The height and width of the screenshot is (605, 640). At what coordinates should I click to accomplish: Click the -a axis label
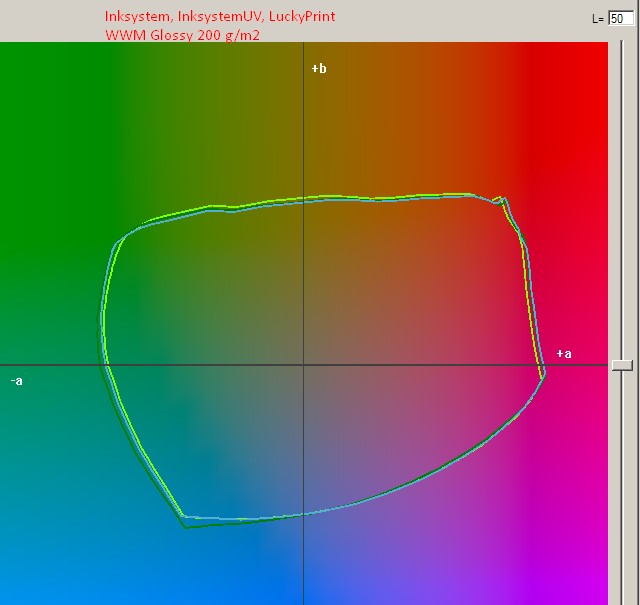point(17,381)
